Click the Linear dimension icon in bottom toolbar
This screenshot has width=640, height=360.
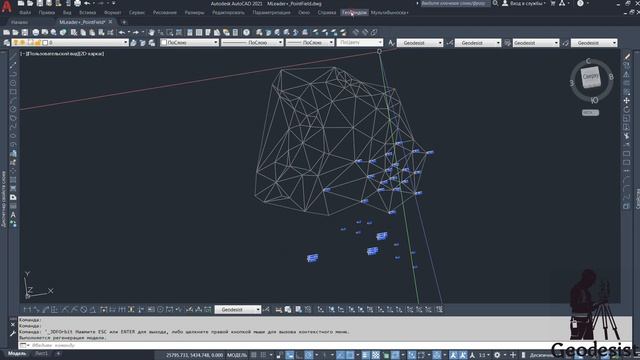pyautogui.click(x=27, y=310)
